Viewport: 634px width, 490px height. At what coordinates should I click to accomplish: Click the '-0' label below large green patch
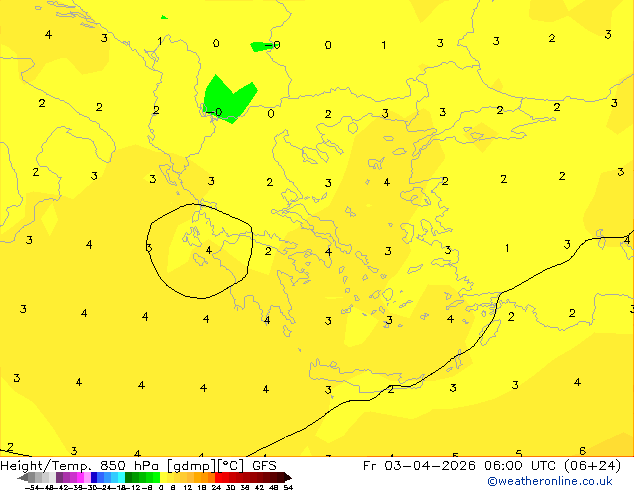[214, 112]
